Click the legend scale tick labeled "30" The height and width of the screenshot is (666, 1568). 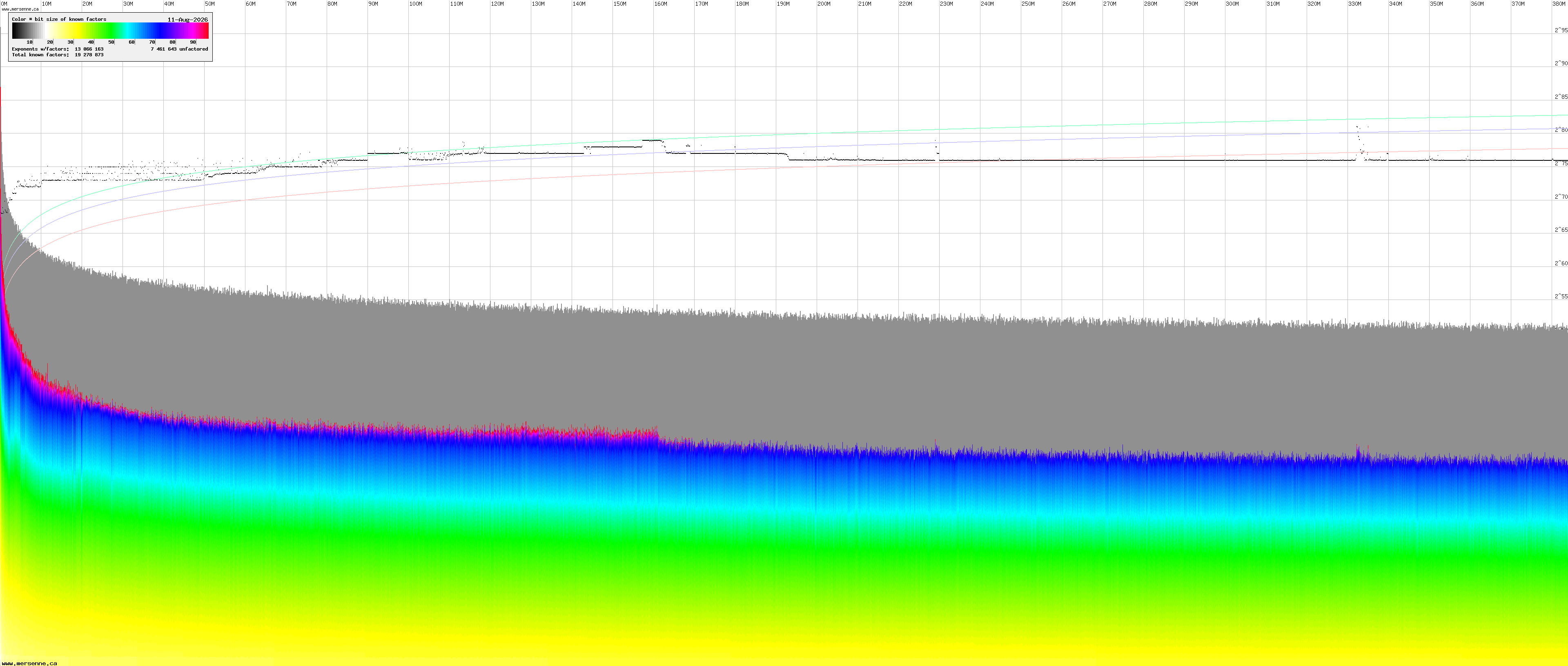pos(71,42)
